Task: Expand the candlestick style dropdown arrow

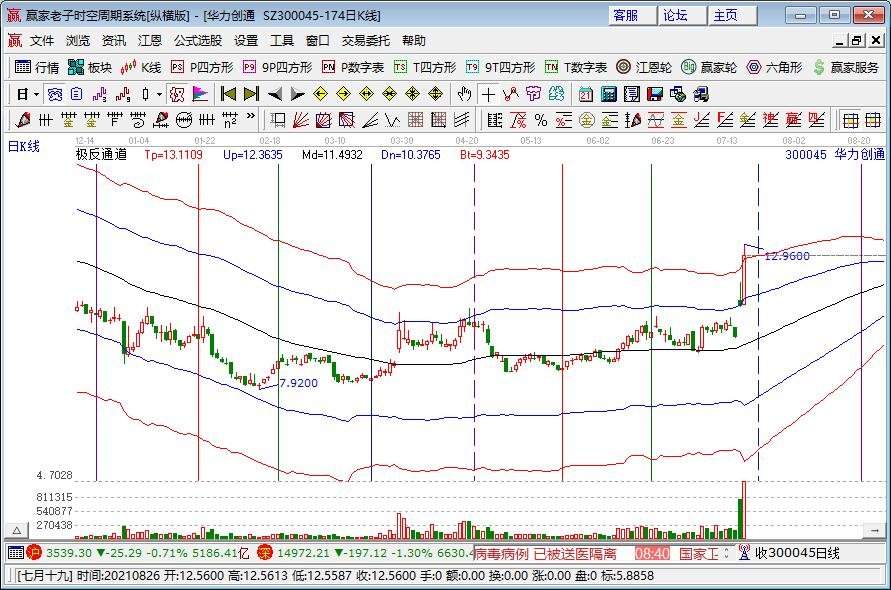Action: 160,94
